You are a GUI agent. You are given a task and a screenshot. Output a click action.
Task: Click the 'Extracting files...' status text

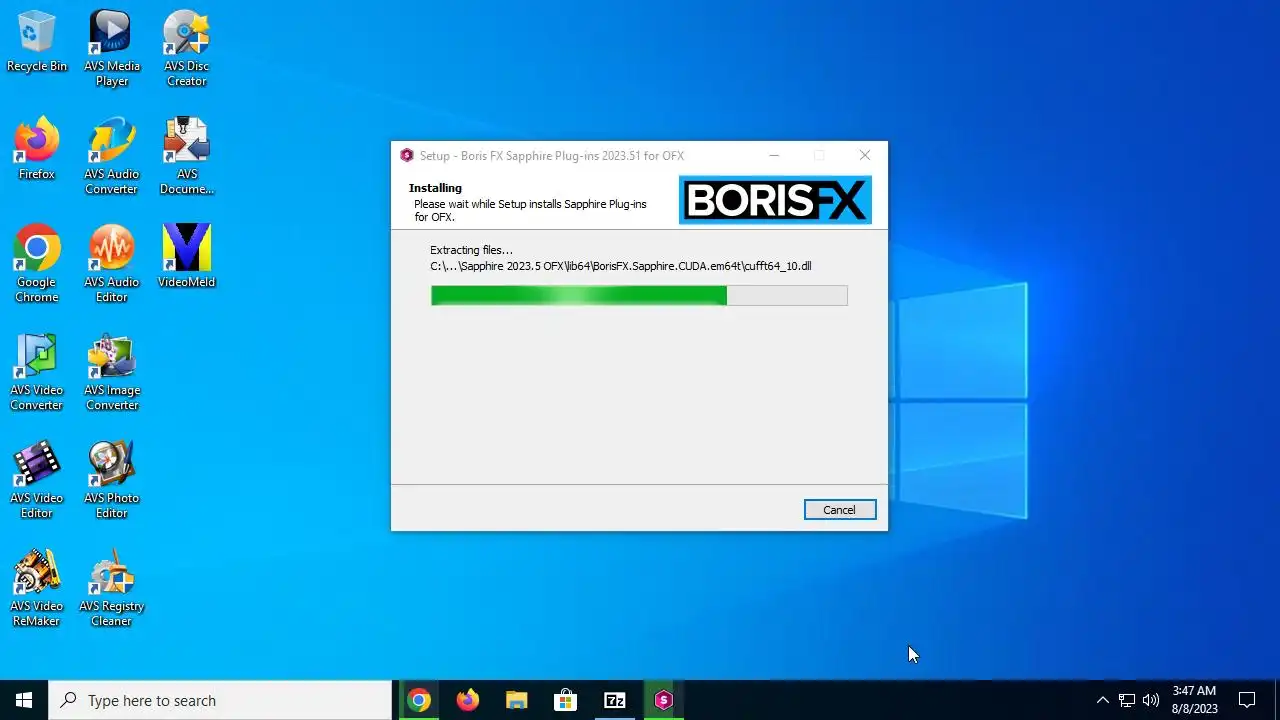471,250
